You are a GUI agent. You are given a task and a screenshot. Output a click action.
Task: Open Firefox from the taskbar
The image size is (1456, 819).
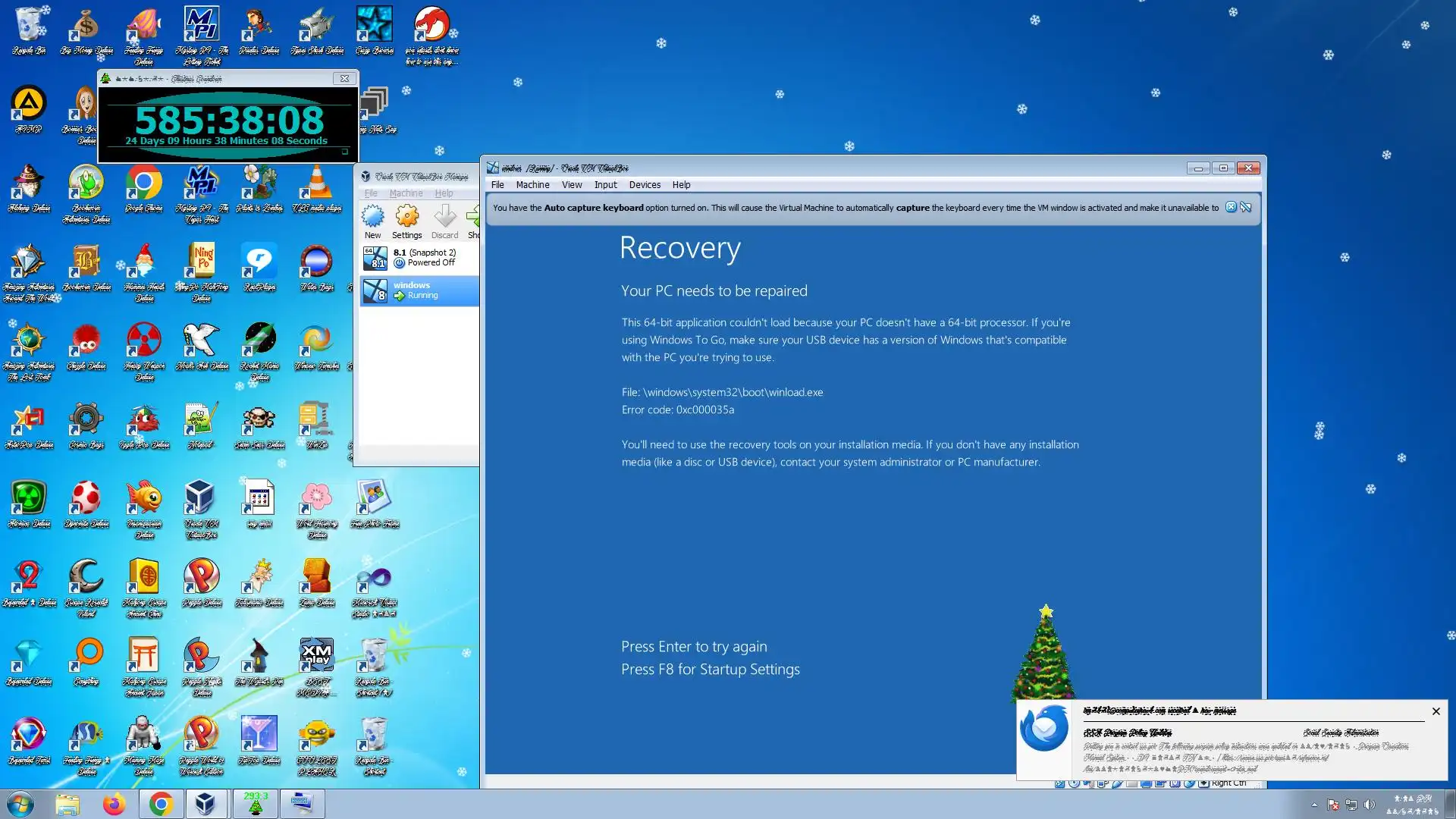(x=114, y=804)
